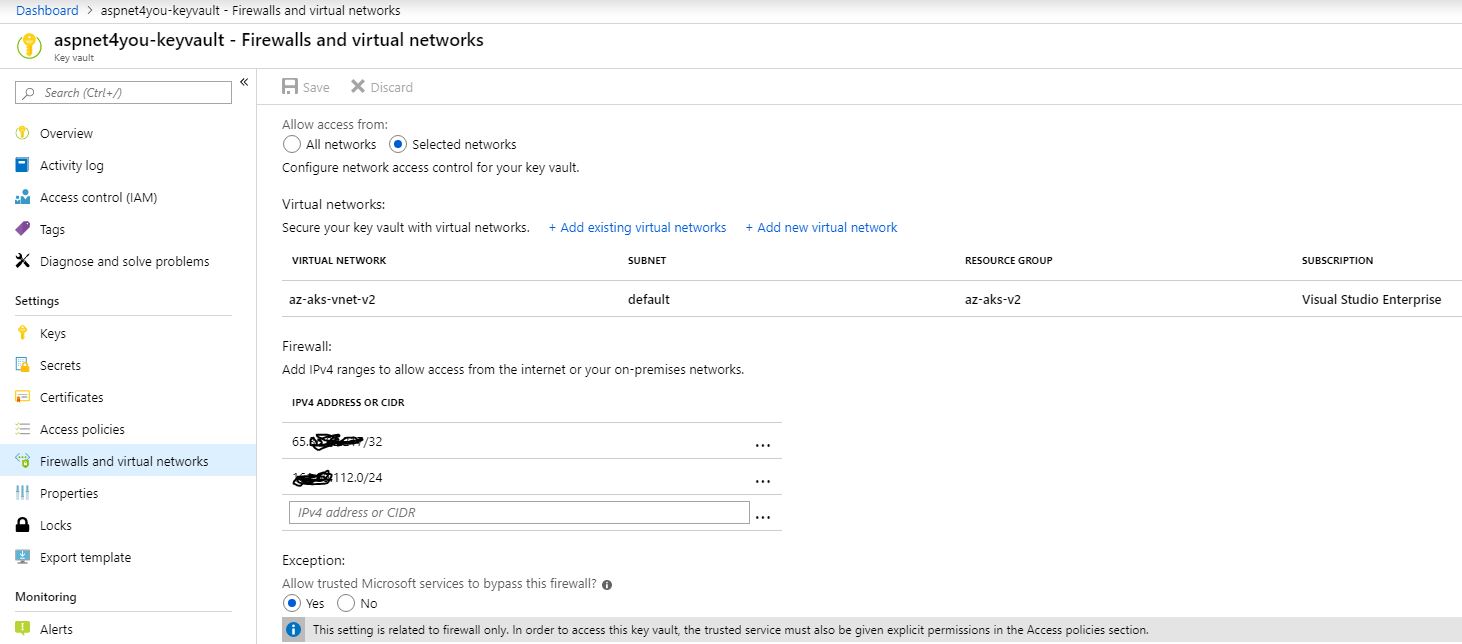Click the Visual Studio Enterprise subscription cell
This screenshot has height=644, width=1462.
coord(1372,299)
